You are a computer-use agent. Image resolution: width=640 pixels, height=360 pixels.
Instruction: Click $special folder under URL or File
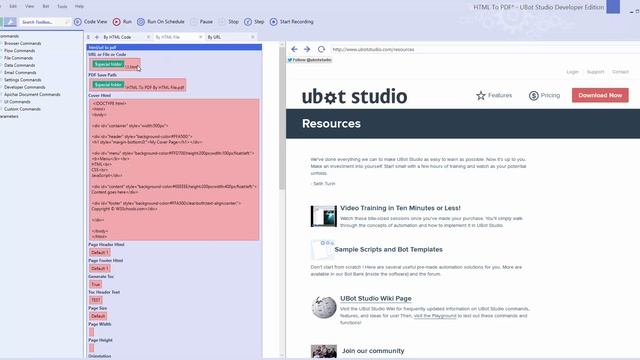click(108, 64)
